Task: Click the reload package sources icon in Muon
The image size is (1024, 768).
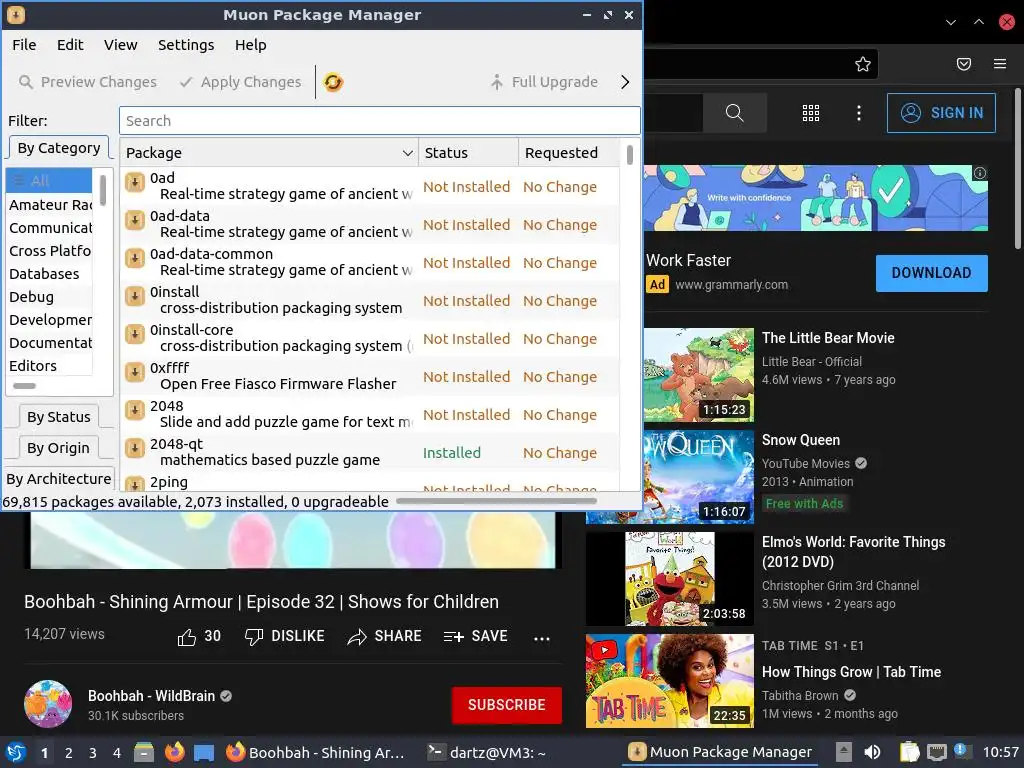Action: (333, 82)
